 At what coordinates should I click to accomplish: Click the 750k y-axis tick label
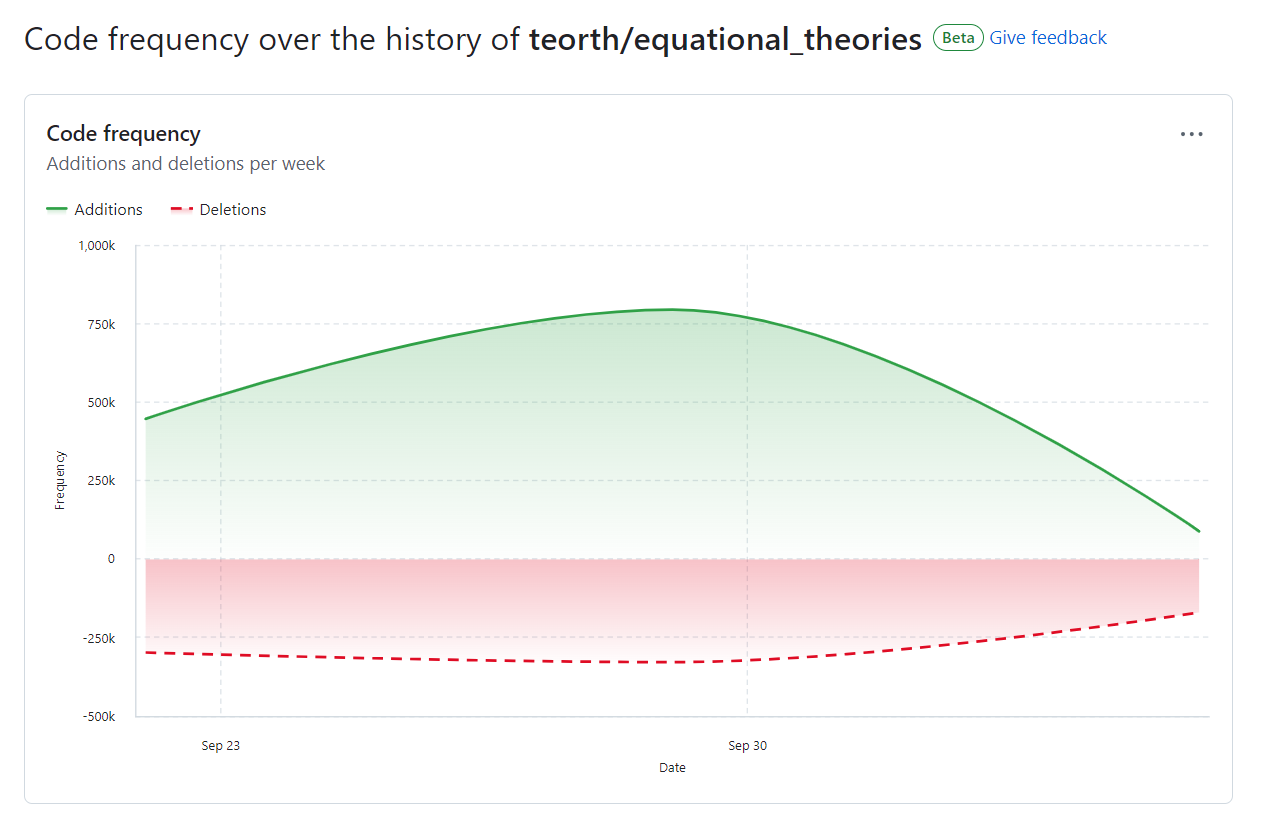pyautogui.click(x=99, y=325)
